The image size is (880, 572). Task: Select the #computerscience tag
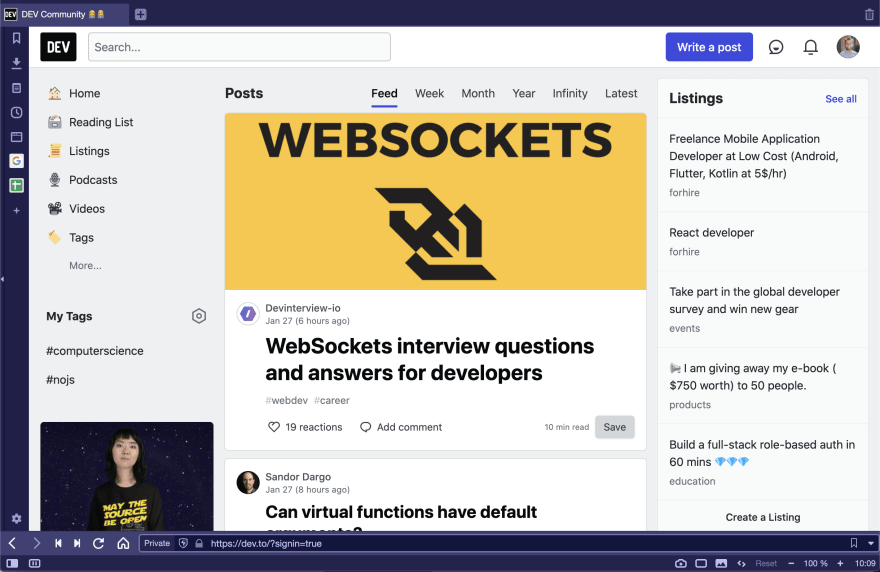(95, 351)
